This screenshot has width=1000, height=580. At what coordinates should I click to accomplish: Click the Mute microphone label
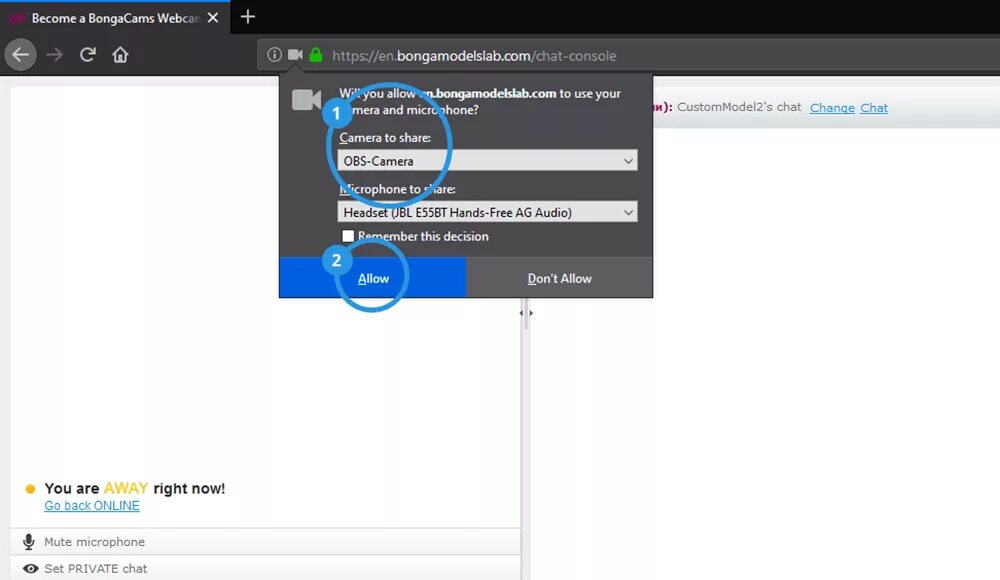[x=94, y=542]
